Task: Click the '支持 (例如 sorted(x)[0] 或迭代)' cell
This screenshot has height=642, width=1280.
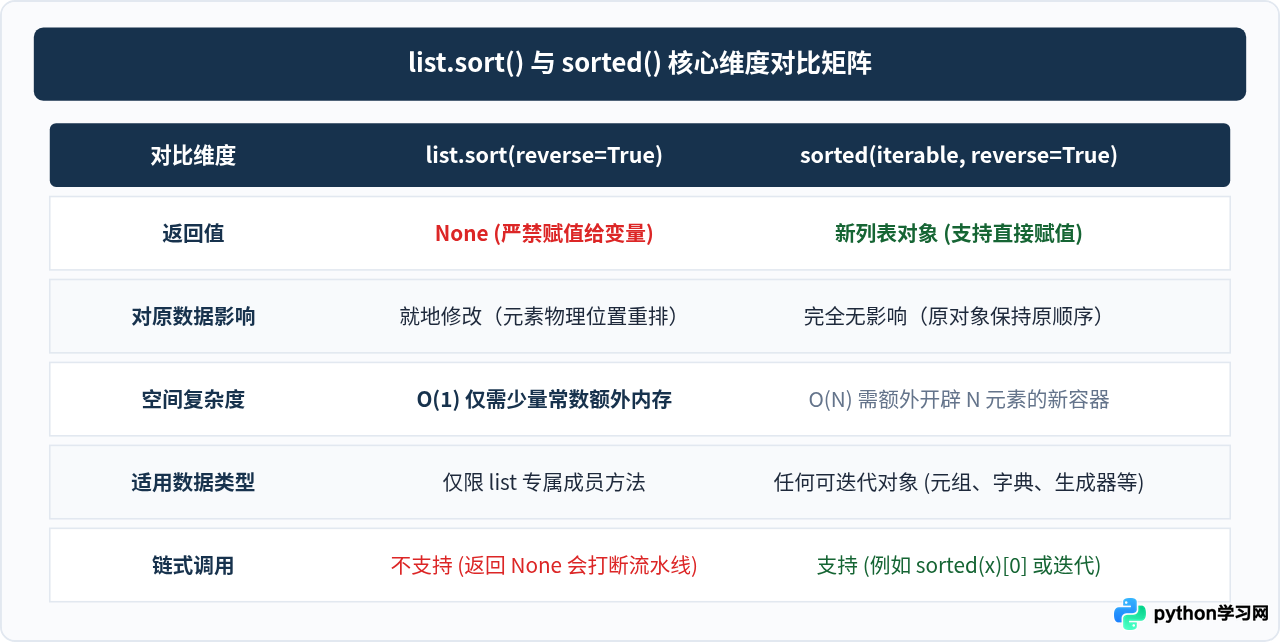Action: [x=958, y=565]
